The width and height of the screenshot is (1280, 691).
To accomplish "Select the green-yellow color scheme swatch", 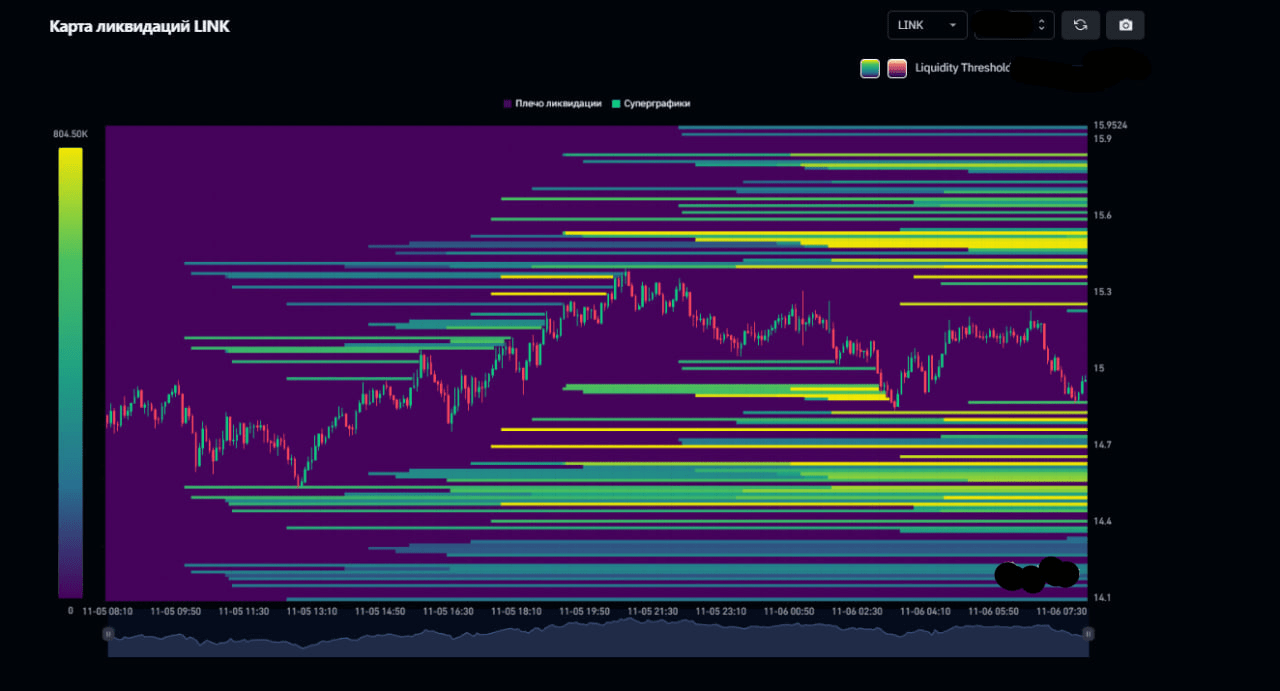I will click(x=870, y=68).
